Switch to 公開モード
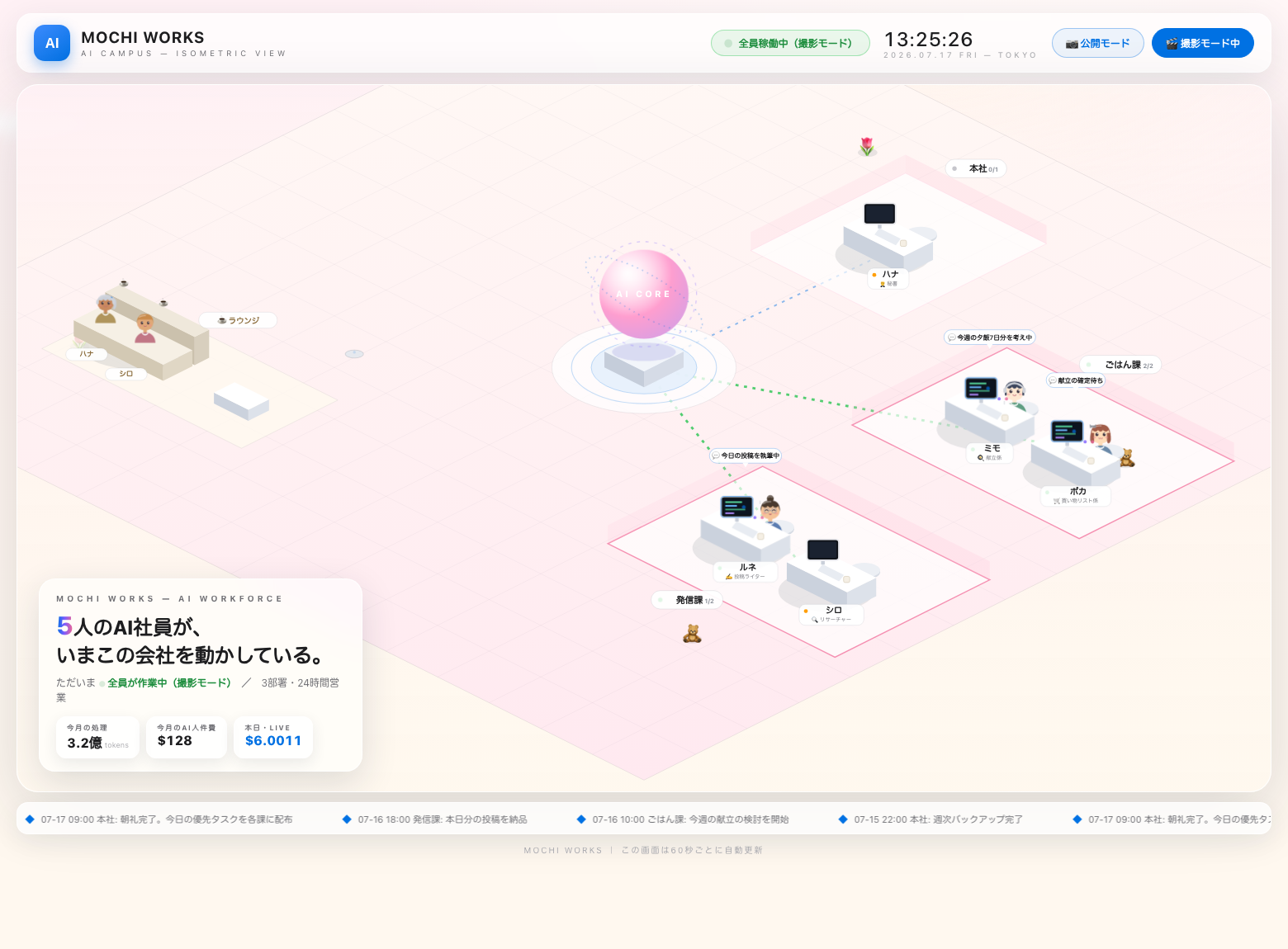1288x949 pixels. [1097, 43]
